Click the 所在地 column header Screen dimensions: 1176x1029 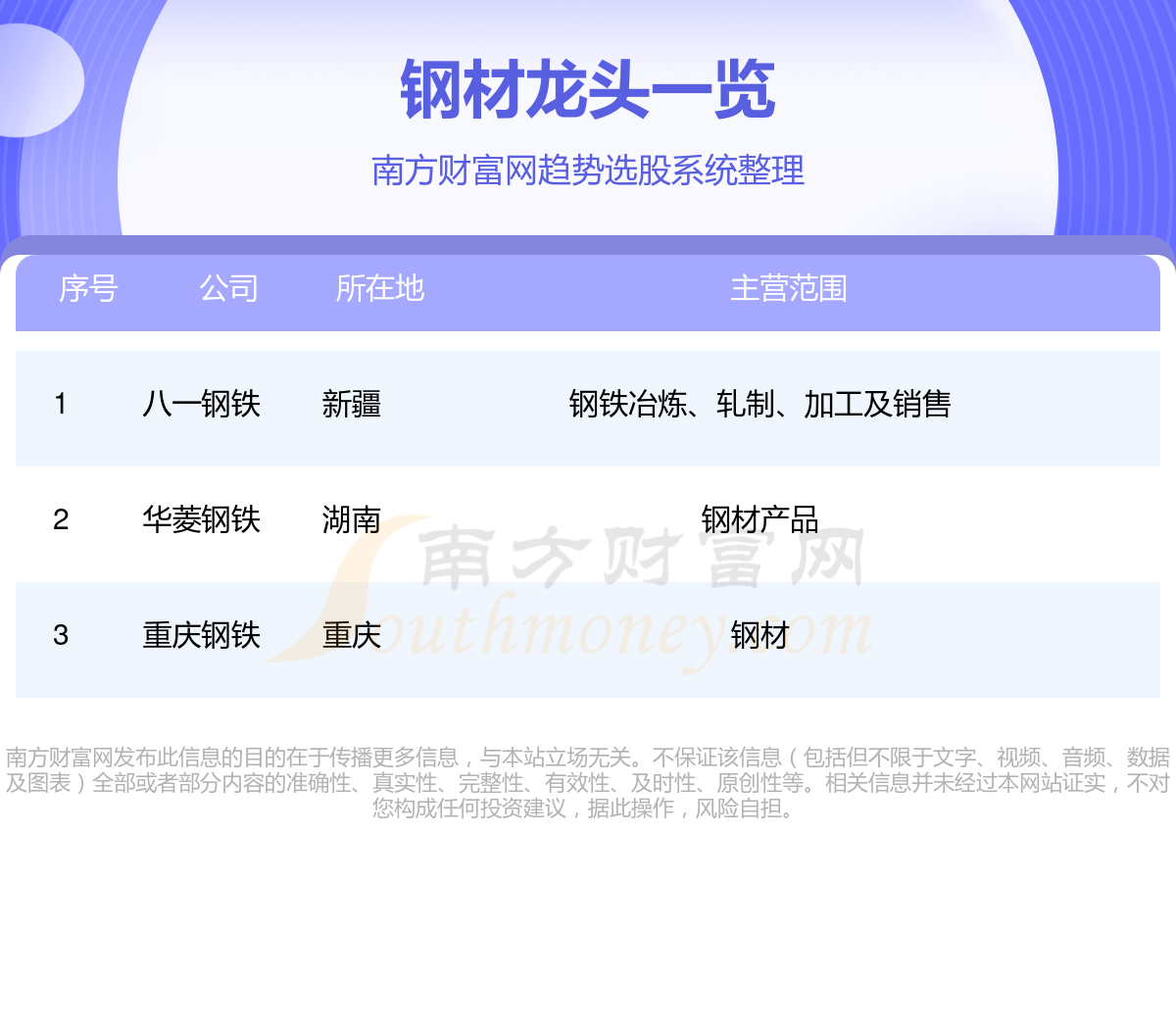[x=380, y=288]
